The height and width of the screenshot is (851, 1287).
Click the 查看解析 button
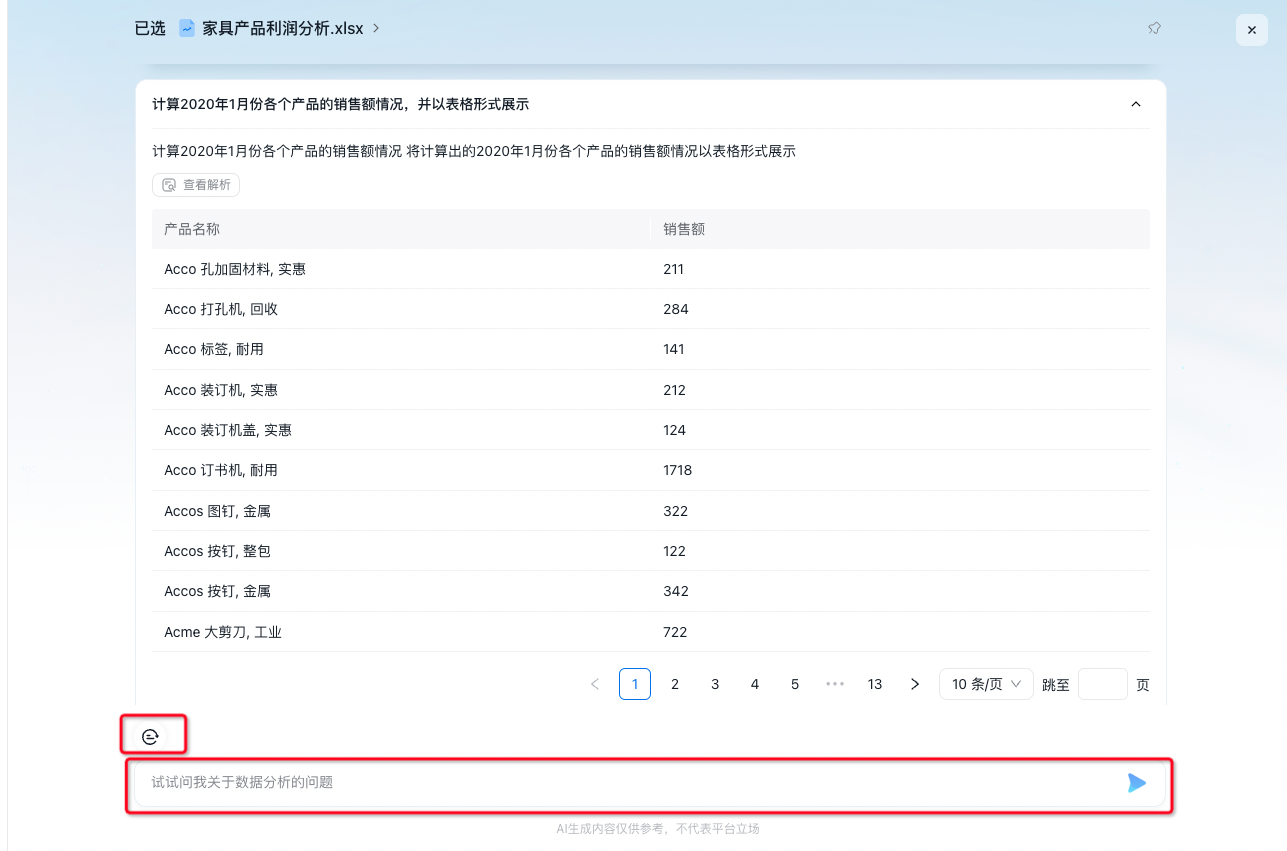point(196,185)
